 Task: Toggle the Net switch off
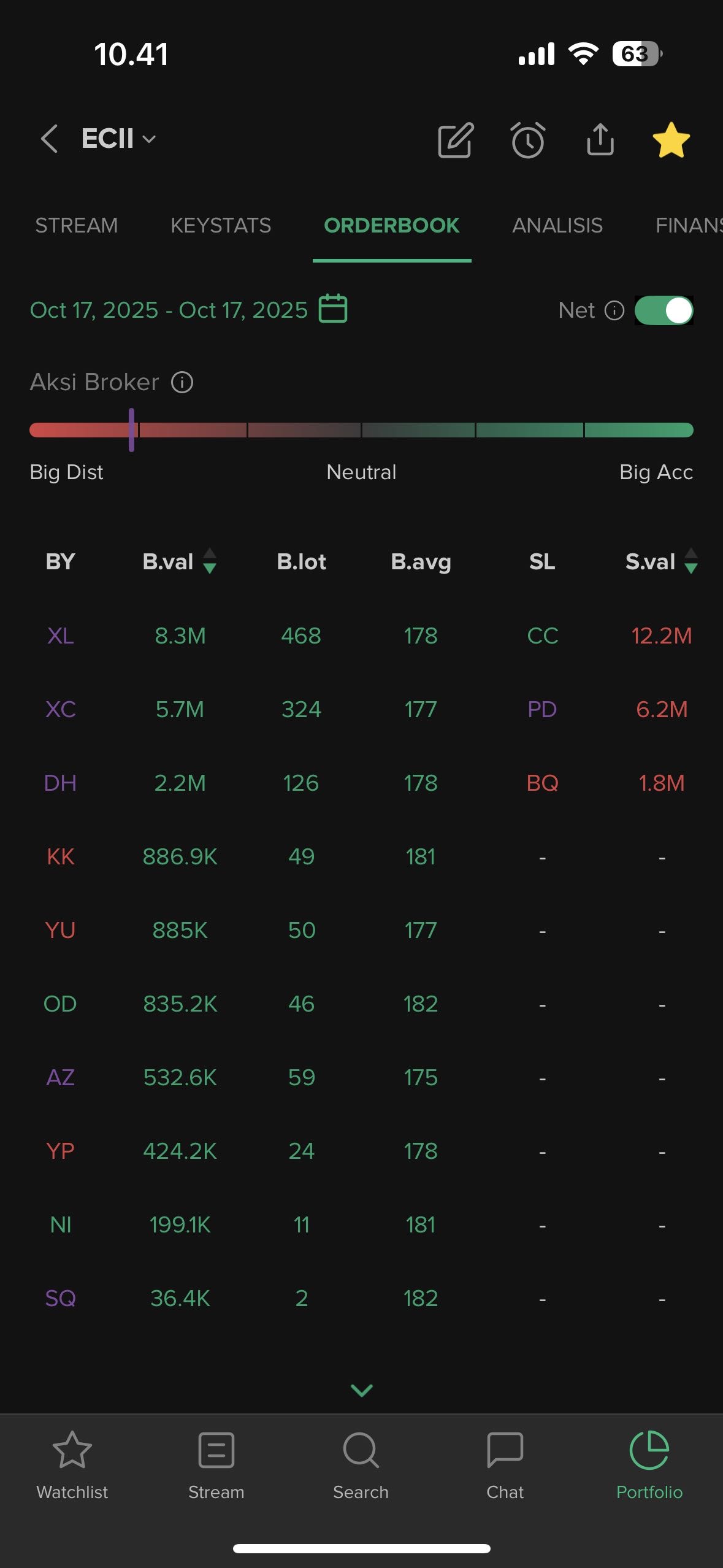point(664,310)
